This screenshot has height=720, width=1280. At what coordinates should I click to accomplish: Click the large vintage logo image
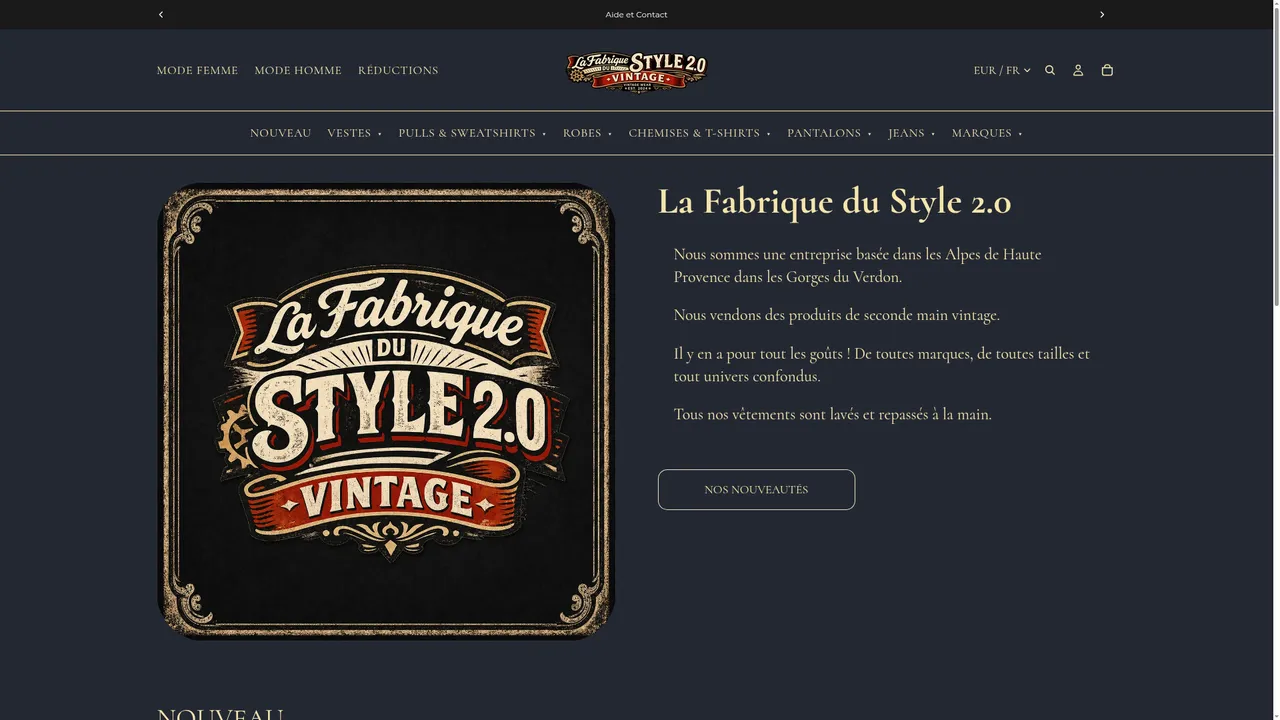(x=386, y=411)
